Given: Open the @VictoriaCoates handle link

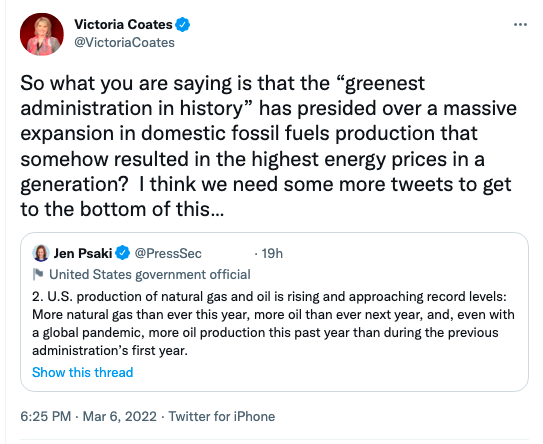Looking at the screenshot, I should click(124, 43).
